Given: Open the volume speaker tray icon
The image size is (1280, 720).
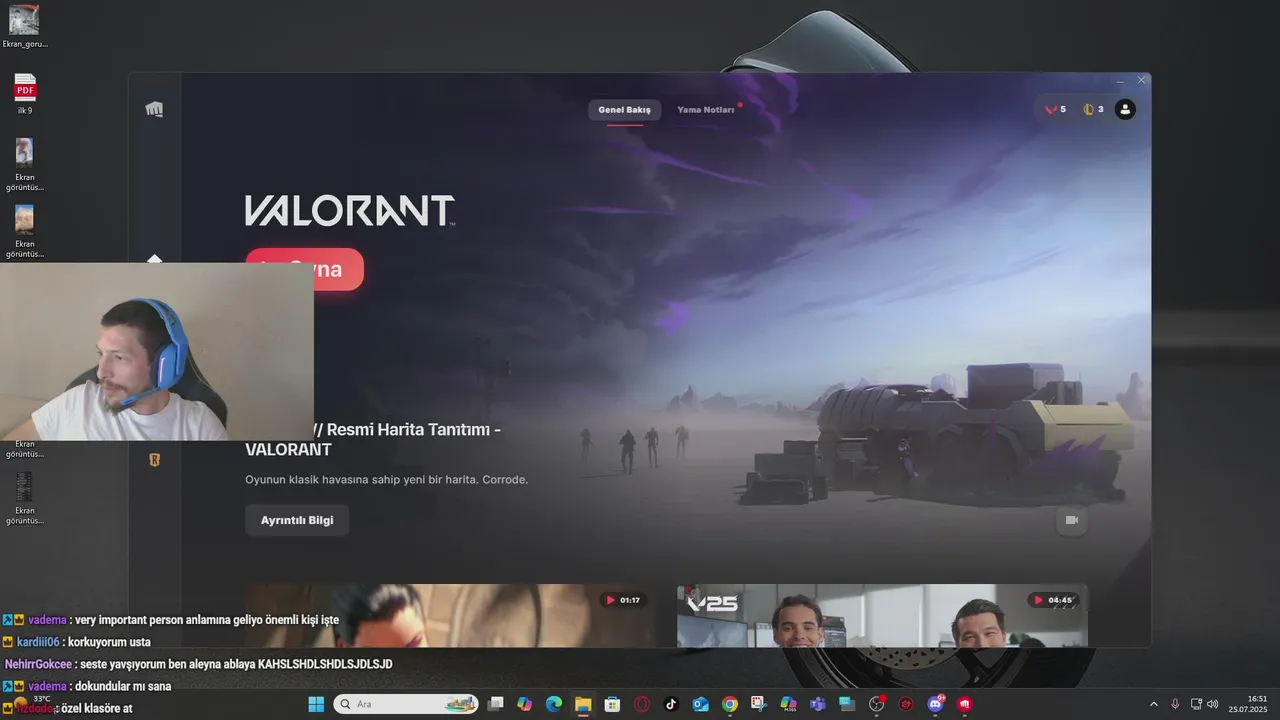Looking at the screenshot, I should 1213,704.
